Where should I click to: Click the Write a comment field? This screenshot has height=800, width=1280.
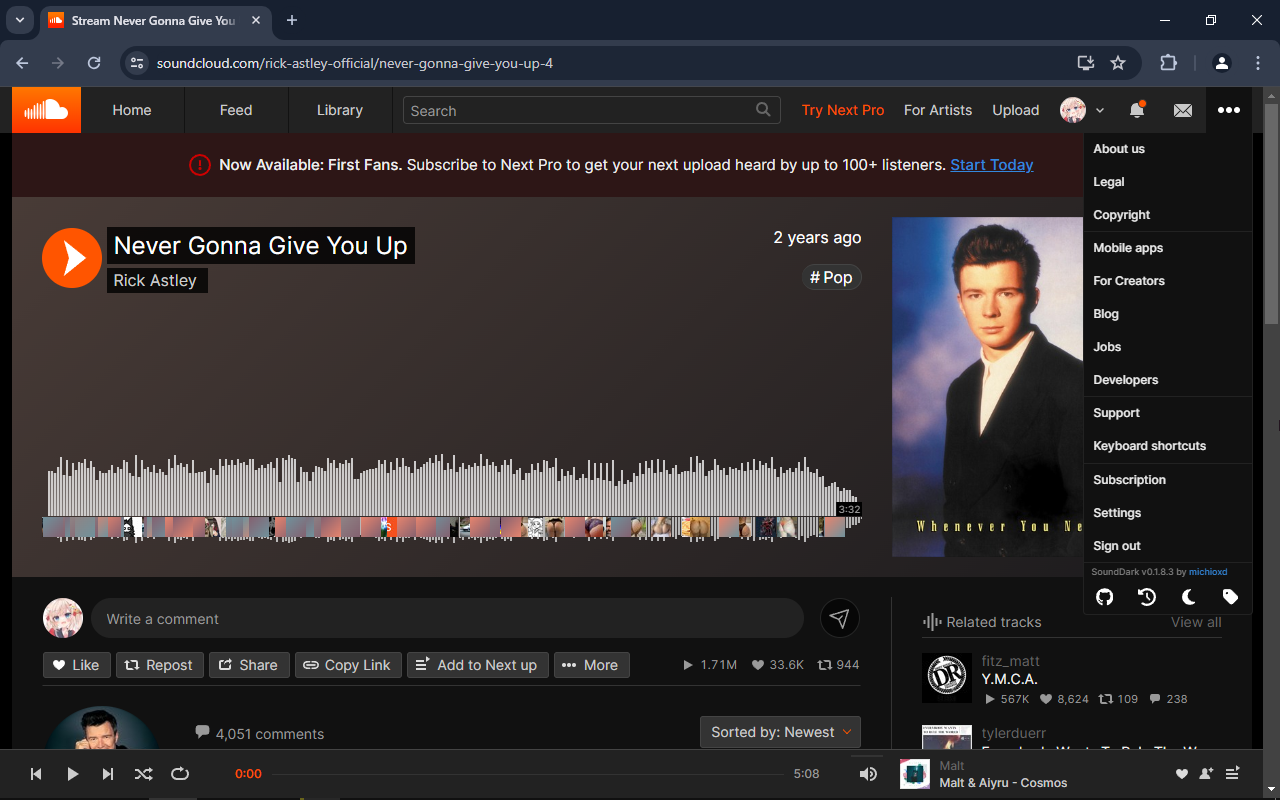pyautogui.click(x=447, y=619)
